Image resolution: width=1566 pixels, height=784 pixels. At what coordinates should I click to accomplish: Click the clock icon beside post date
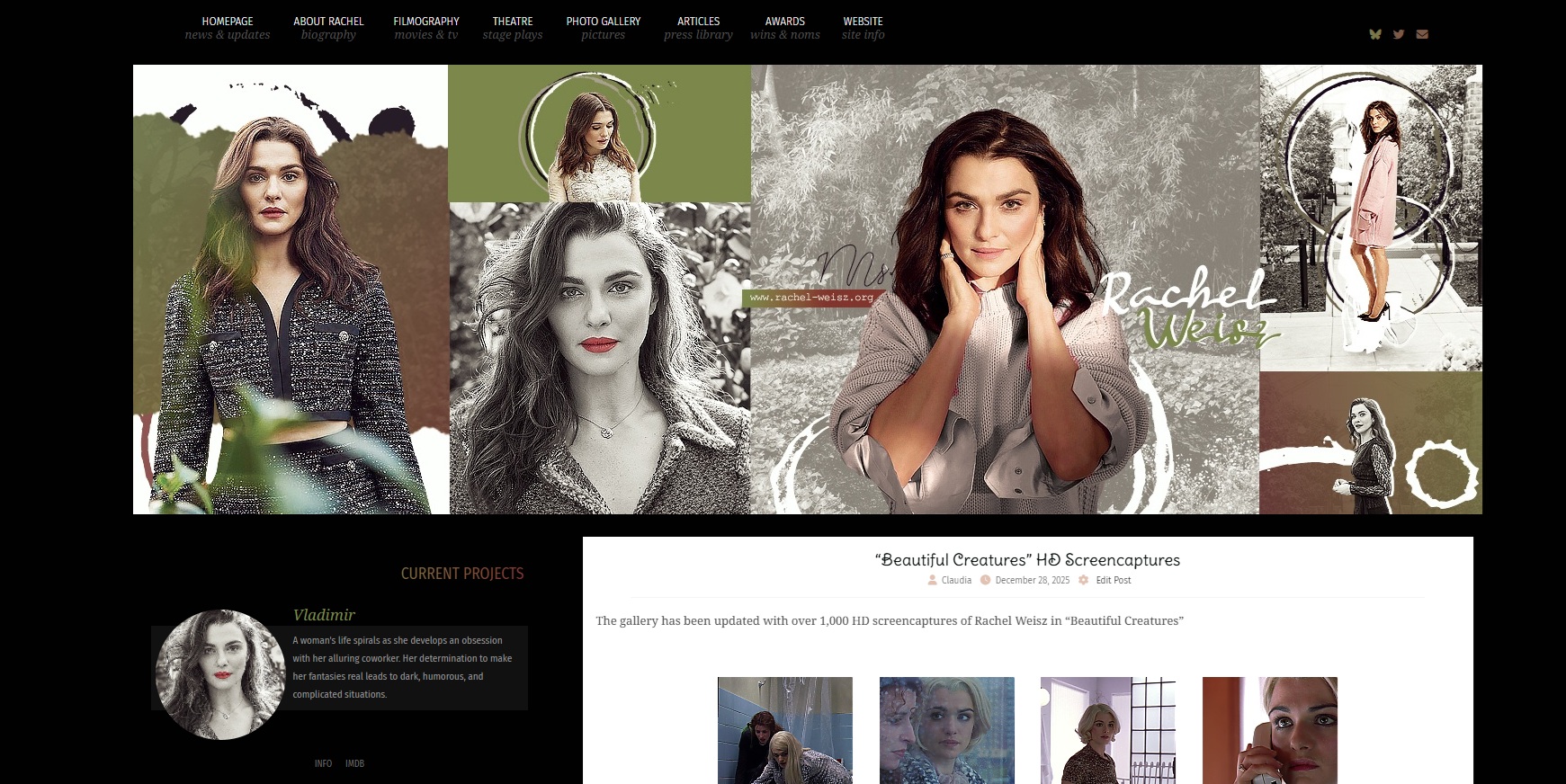coord(985,580)
